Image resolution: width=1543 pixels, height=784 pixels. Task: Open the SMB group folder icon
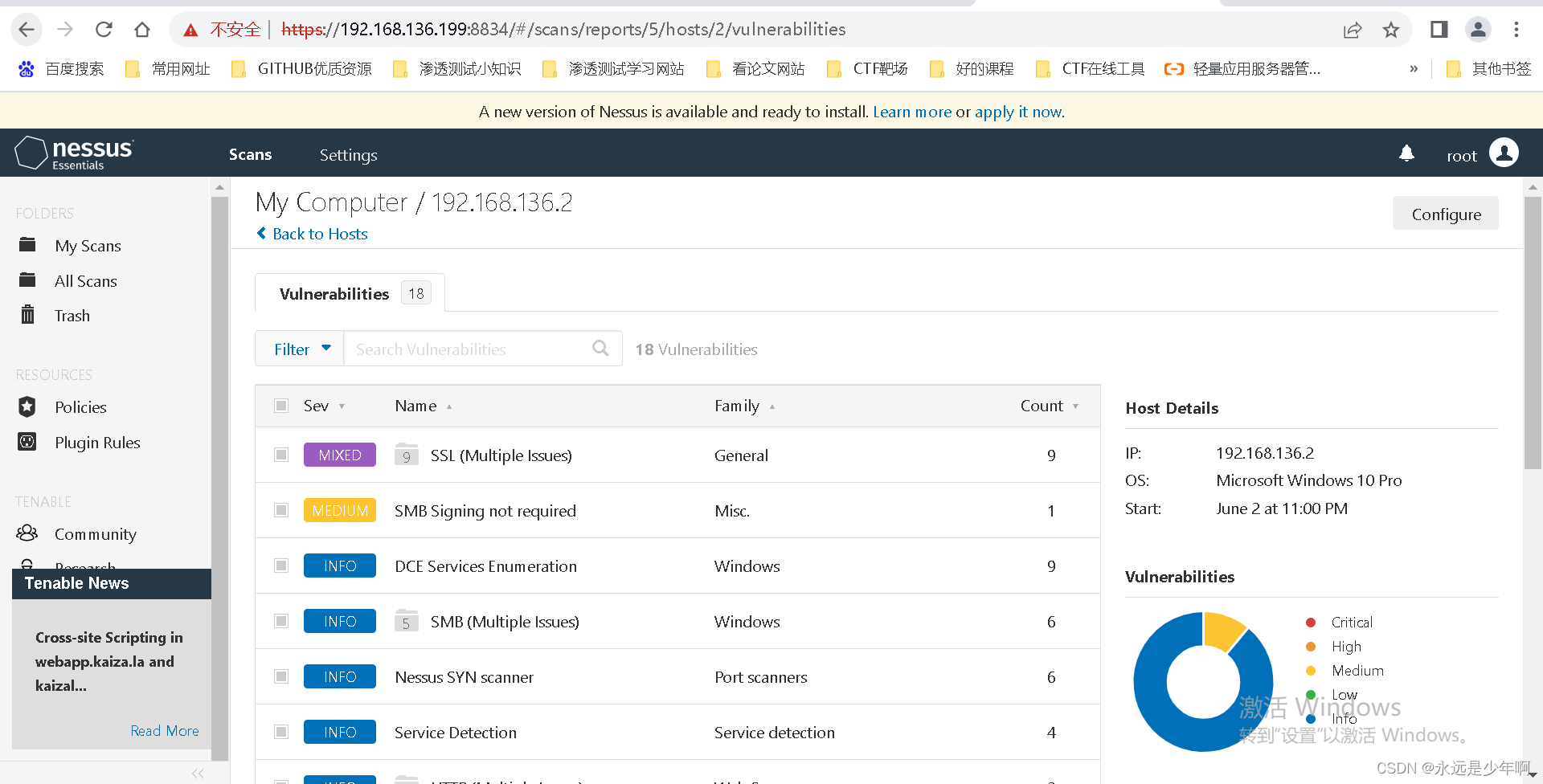coord(407,621)
